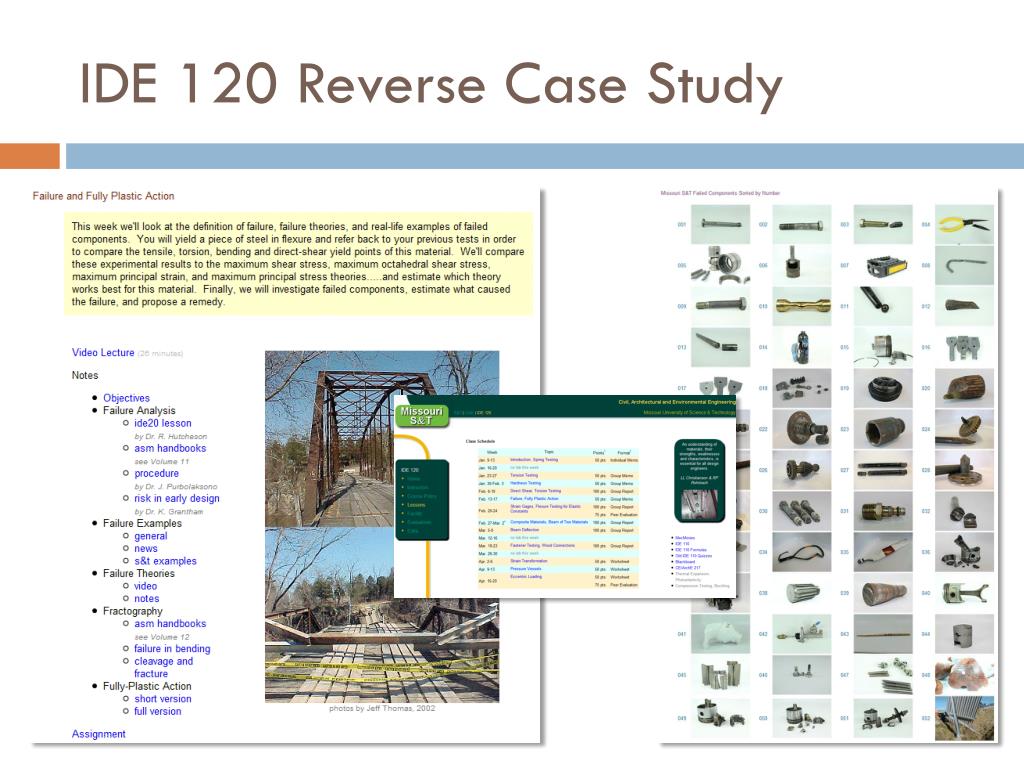Open the cleavage and fracture link
This screenshot has height=768, width=1024.
pyautogui.click(x=163, y=667)
